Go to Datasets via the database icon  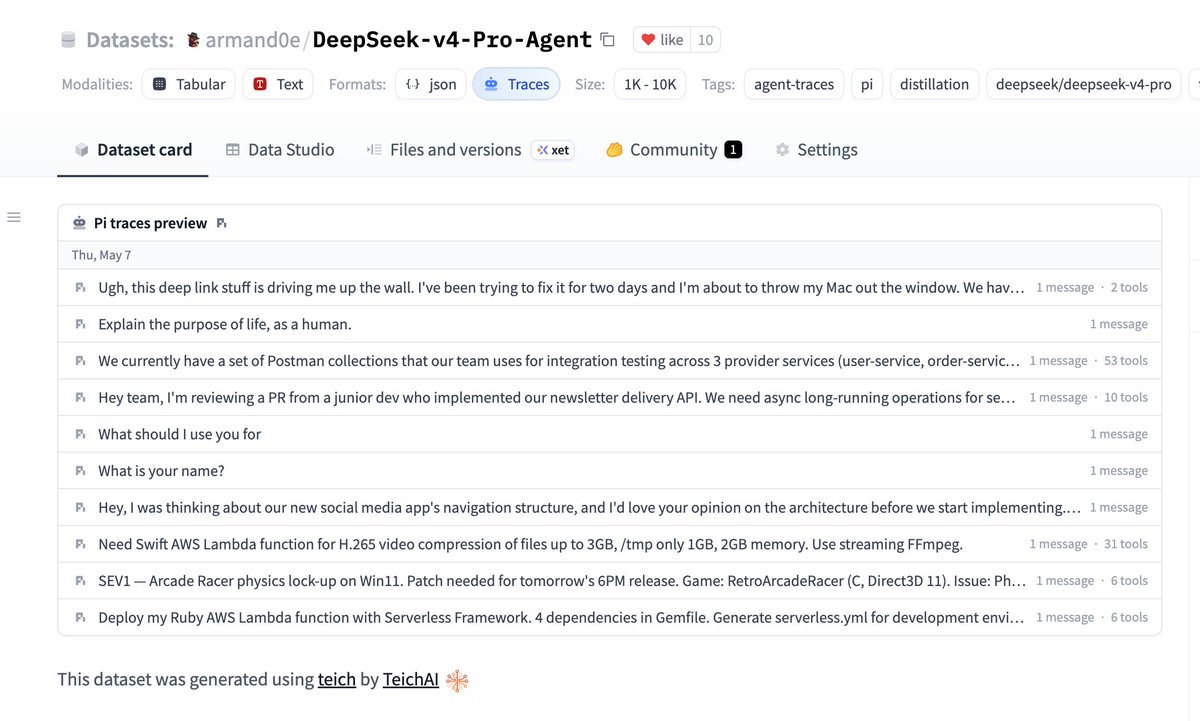point(68,40)
